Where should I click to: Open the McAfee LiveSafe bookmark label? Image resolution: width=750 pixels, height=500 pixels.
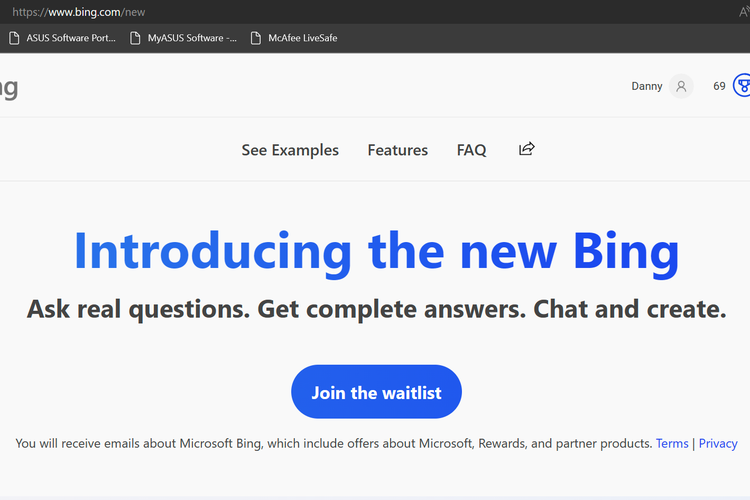click(303, 39)
